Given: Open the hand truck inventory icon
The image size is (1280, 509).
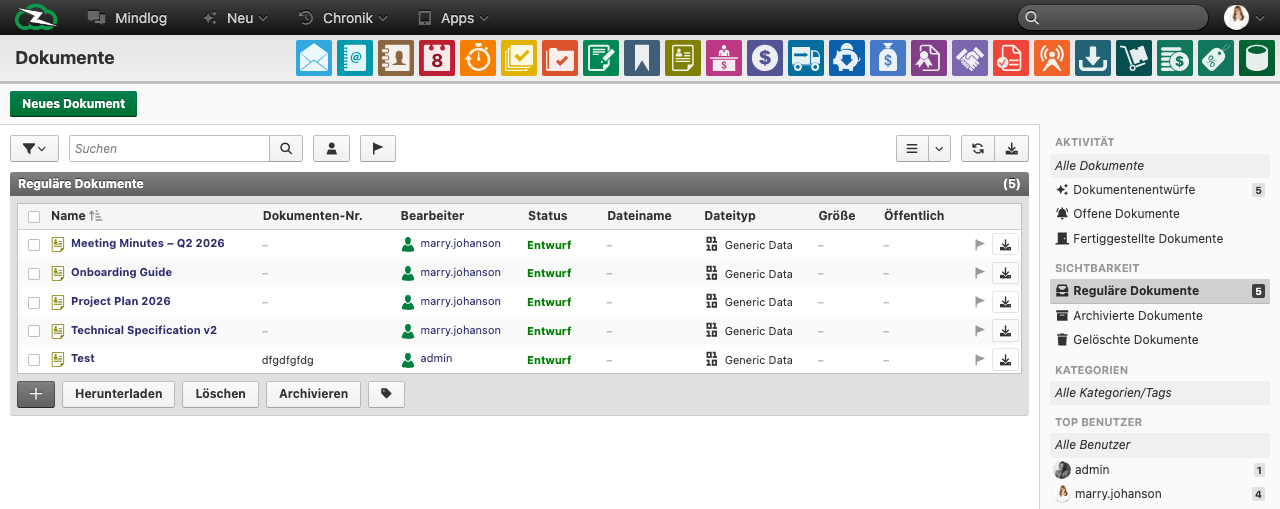Looking at the screenshot, I should pos(1134,58).
